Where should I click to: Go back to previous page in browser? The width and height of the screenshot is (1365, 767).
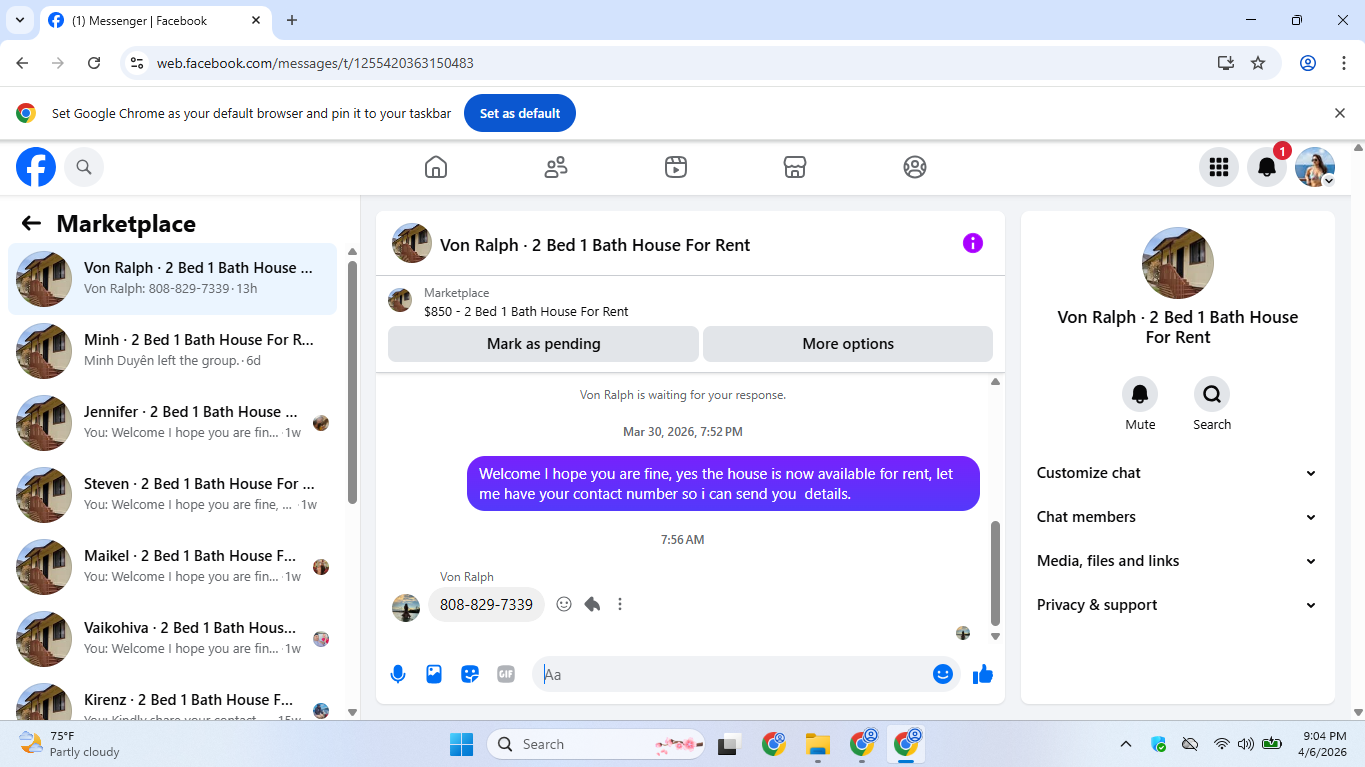click(x=22, y=63)
